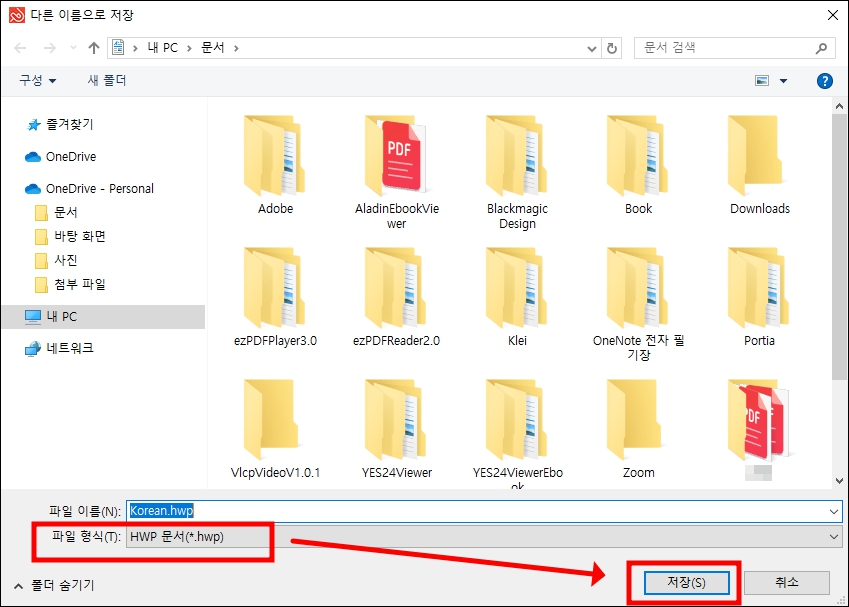This screenshot has width=849, height=607.
Task: Open the VlcpVideoV1.0.1 folder
Action: (x=275, y=429)
